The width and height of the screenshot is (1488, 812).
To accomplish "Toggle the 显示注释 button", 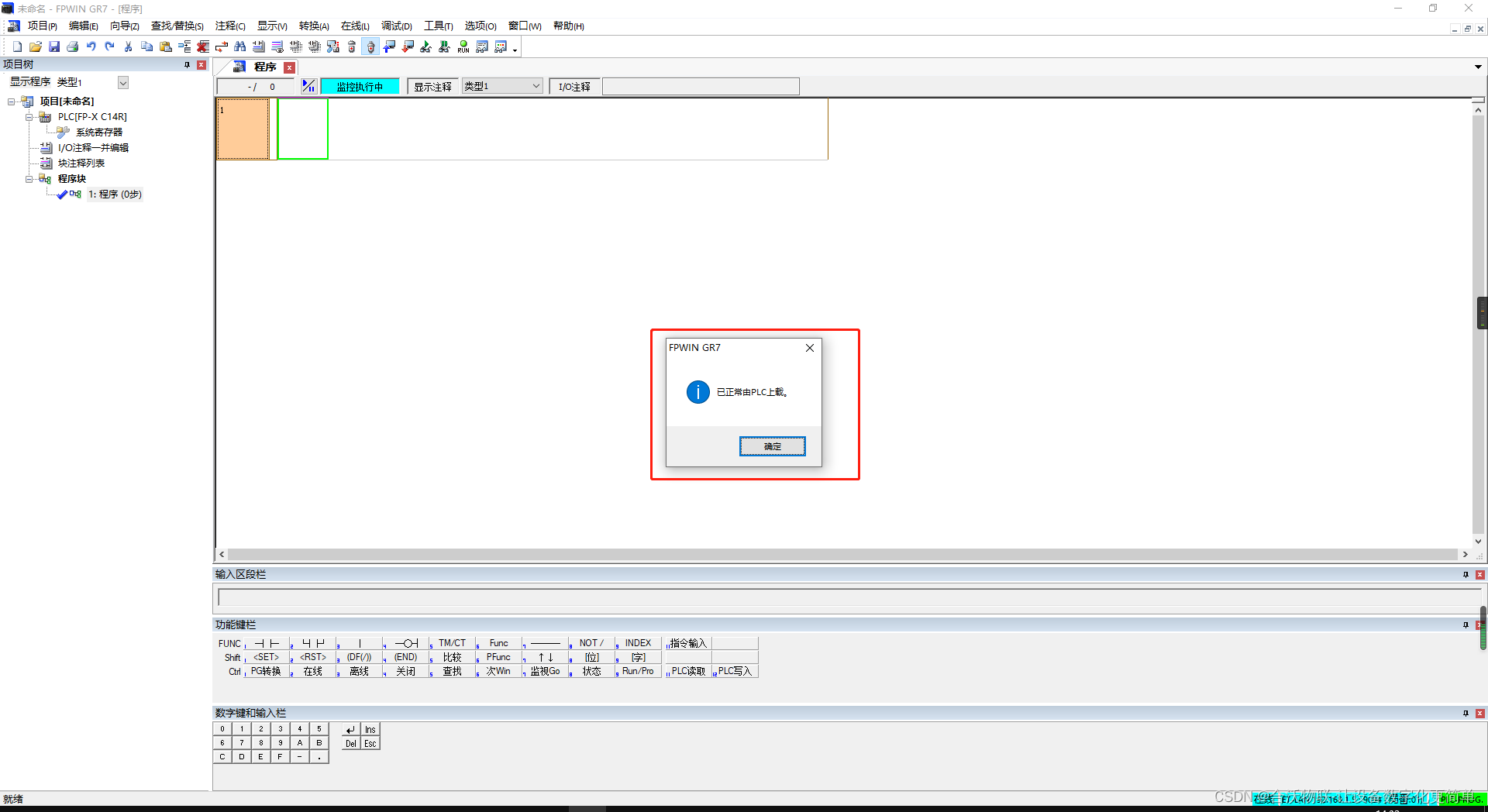I will pyautogui.click(x=432, y=87).
